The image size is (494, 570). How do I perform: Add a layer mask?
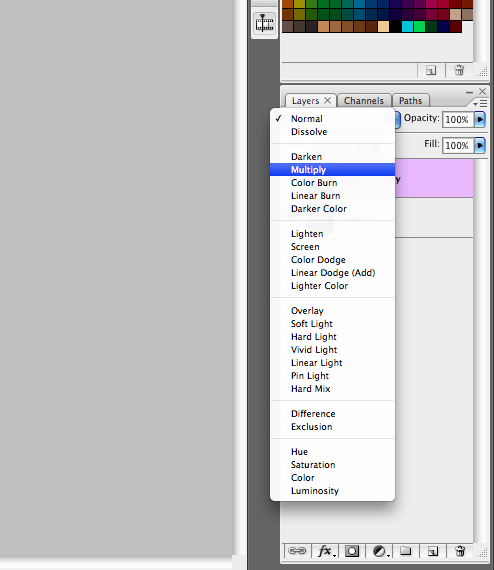352,551
